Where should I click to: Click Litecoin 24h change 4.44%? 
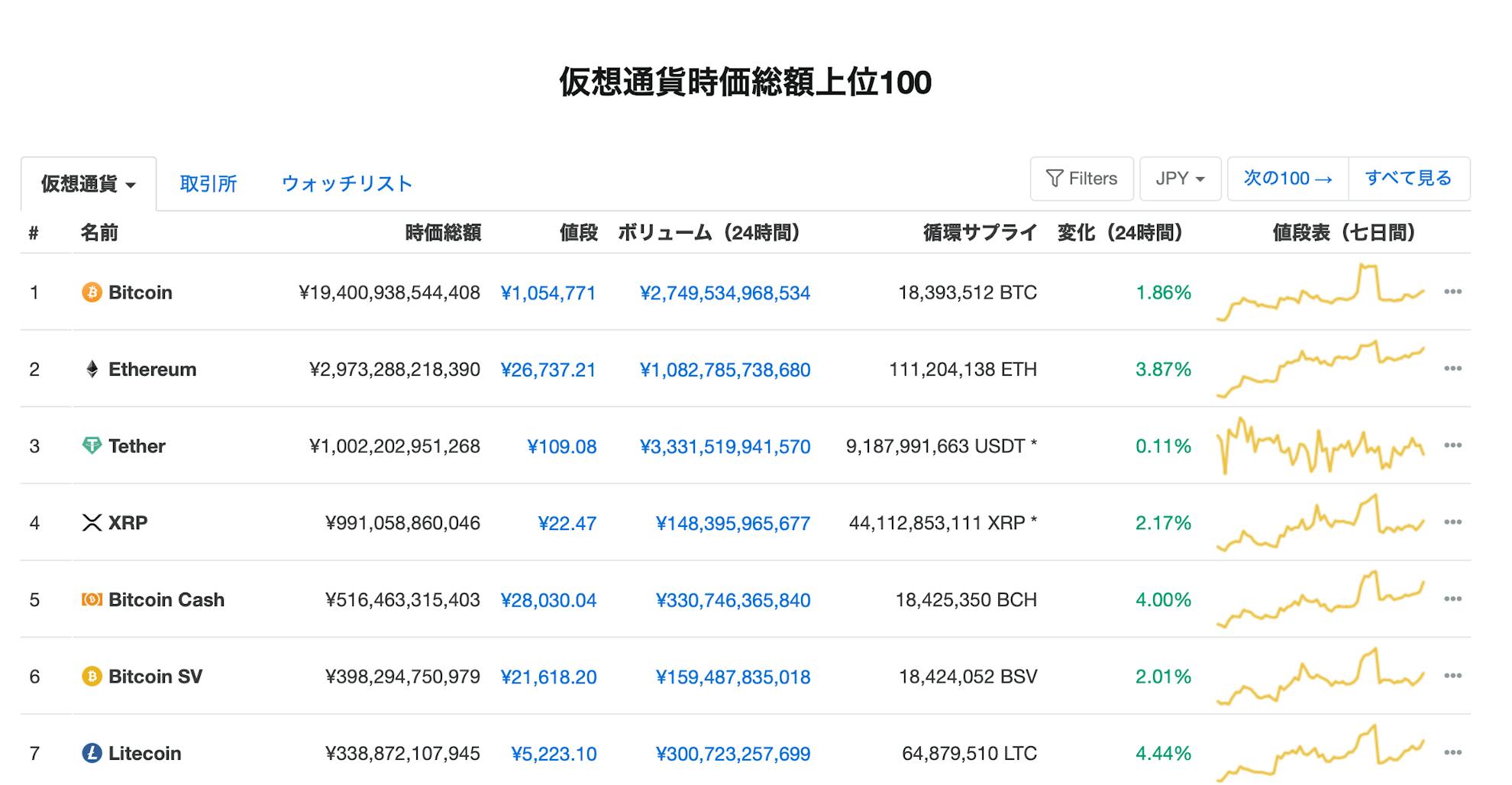[1163, 754]
